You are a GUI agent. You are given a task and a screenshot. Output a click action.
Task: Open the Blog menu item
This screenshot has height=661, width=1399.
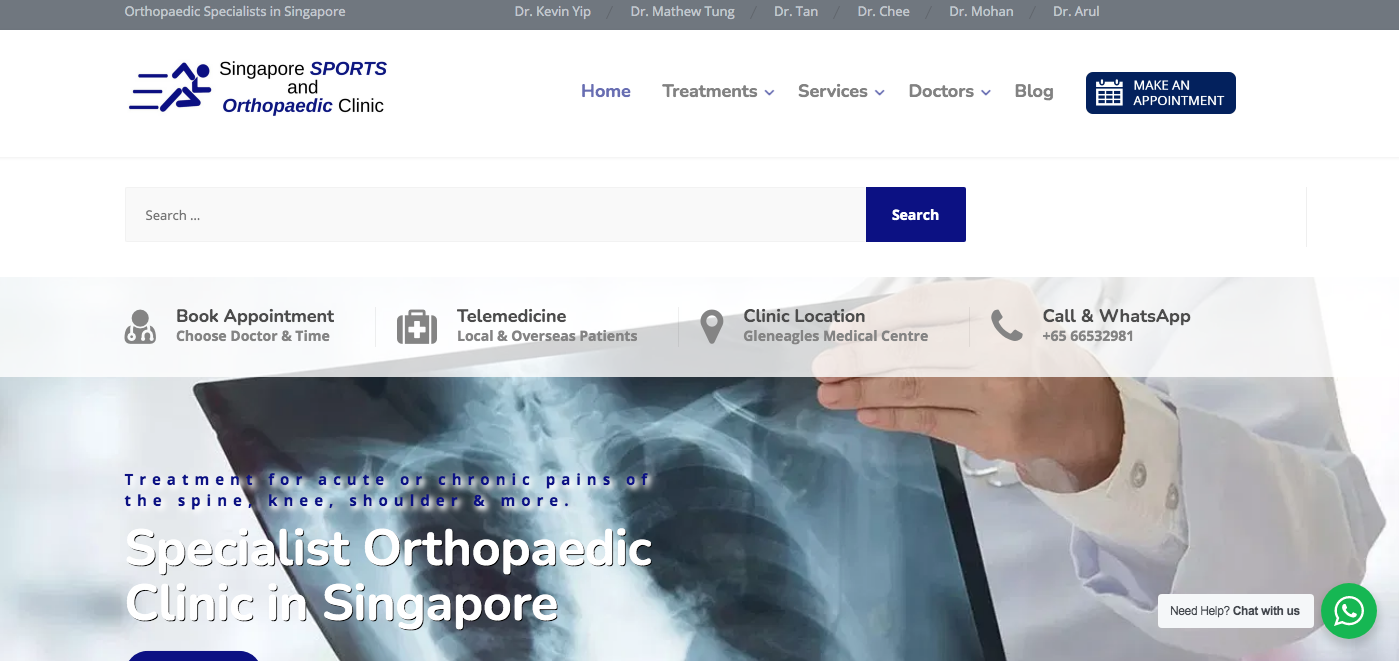(1034, 91)
